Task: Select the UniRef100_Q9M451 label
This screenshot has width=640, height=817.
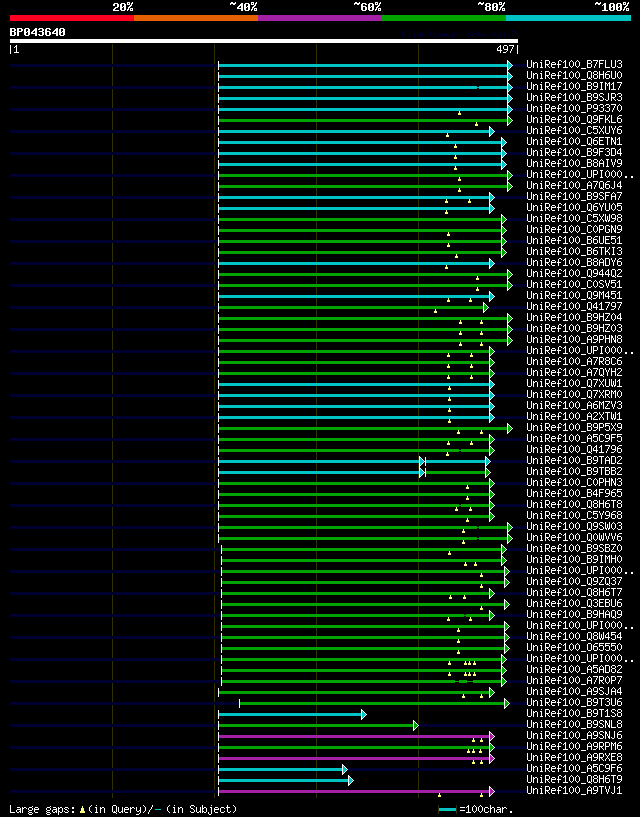Action: click(x=574, y=295)
